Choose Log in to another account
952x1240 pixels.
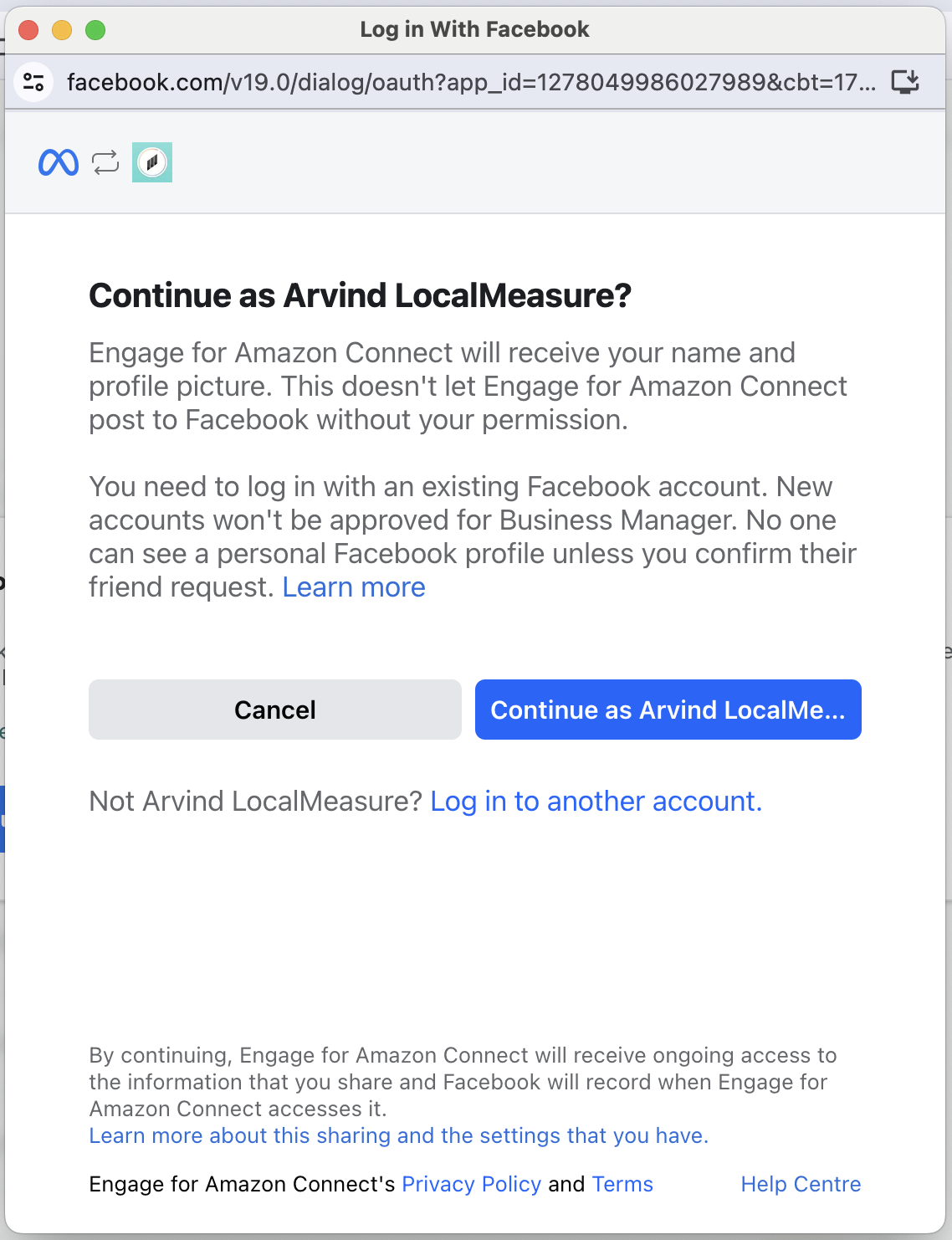pyautogui.click(x=596, y=802)
